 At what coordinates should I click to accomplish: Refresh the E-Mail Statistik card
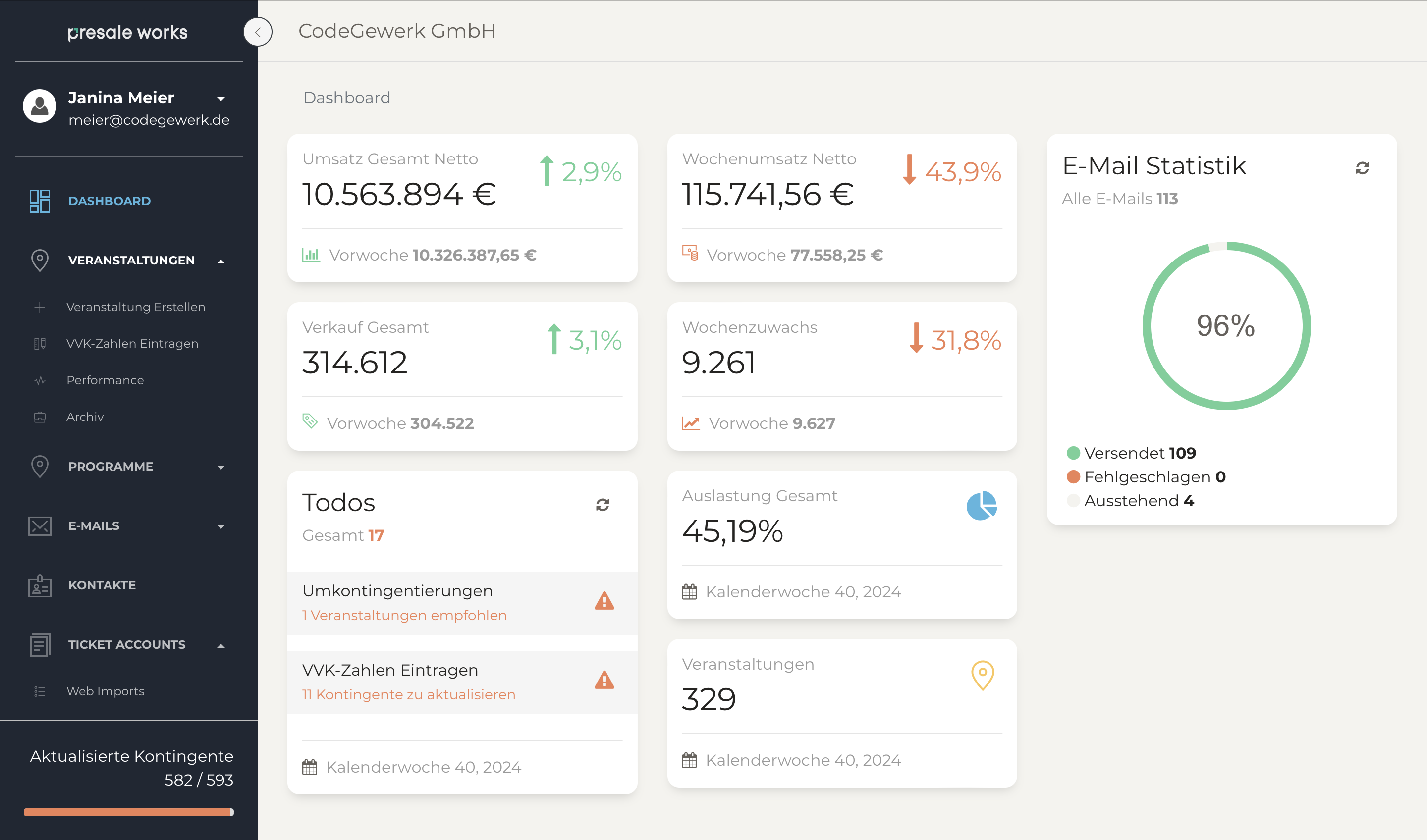coord(1362,168)
